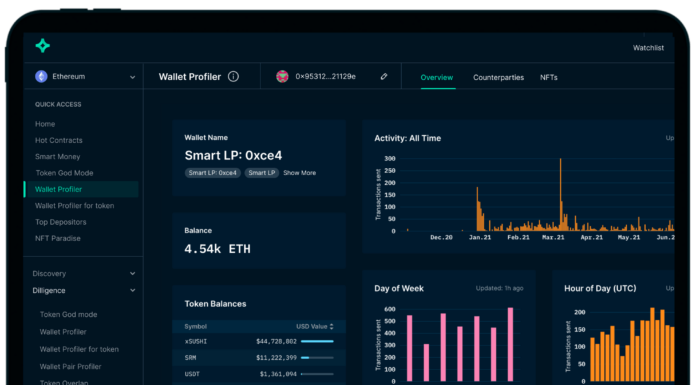Open Wallet Profiler under Diligence
Viewport: 696px width, 385px height.
[63, 332]
